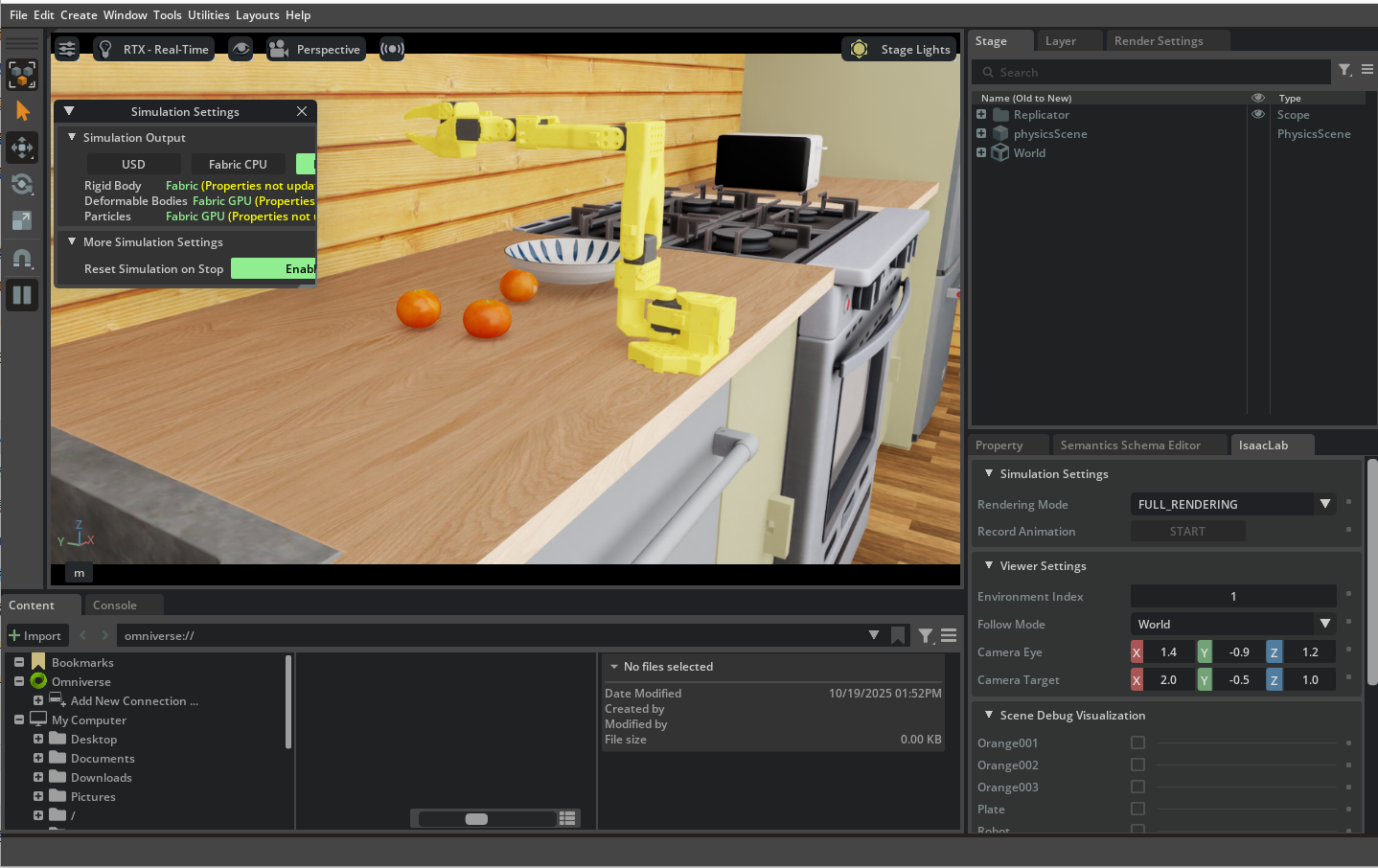Activate the Move tool
The height and width of the screenshot is (868, 1378).
22,148
